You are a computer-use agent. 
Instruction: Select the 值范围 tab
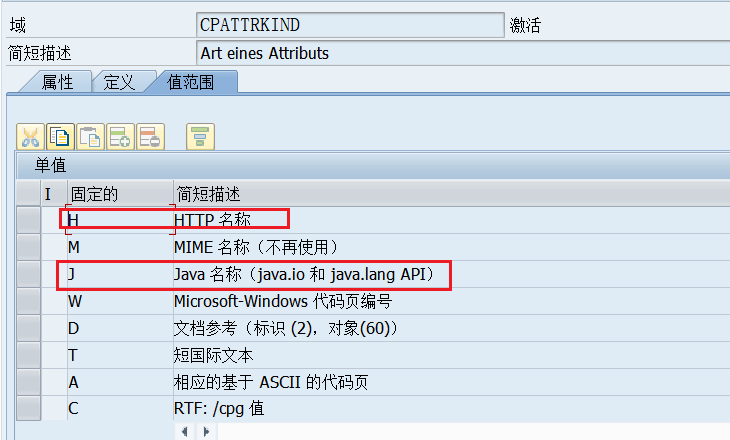click(191, 82)
